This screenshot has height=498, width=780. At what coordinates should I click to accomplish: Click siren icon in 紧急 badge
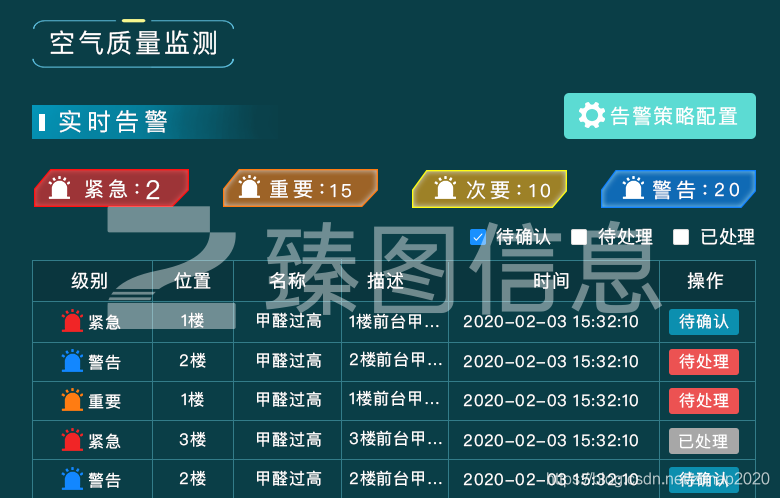point(59,188)
